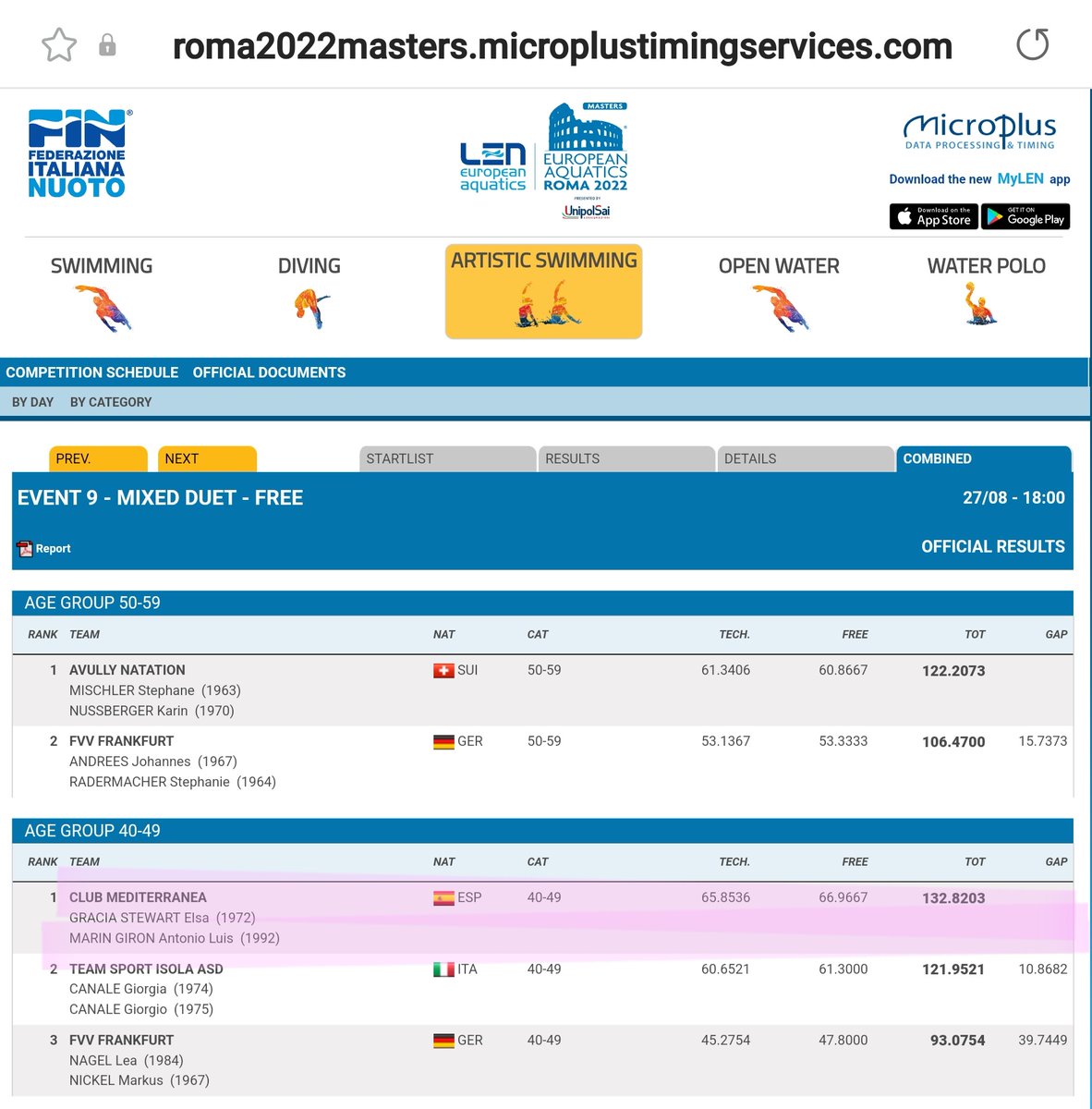Click the European Aquatics Roma 2022 logo
This screenshot has width=1092, height=1109.
pyautogui.click(x=586, y=147)
